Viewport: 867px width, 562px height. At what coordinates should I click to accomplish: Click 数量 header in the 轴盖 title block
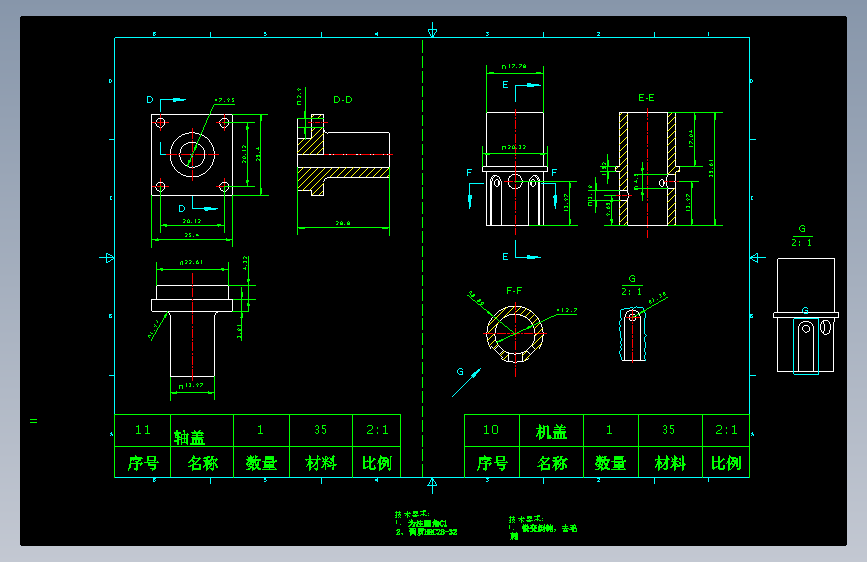(262, 463)
